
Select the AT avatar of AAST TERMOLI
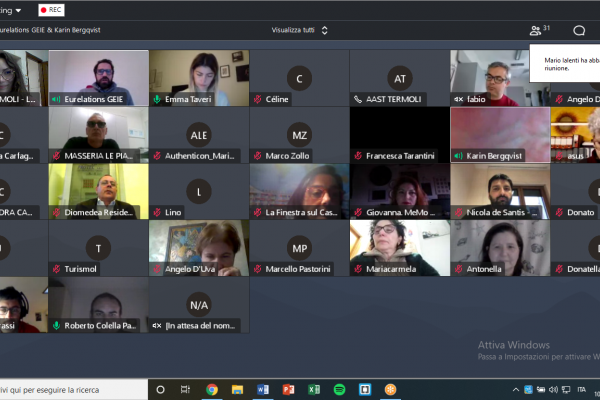pyautogui.click(x=400, y=78)
